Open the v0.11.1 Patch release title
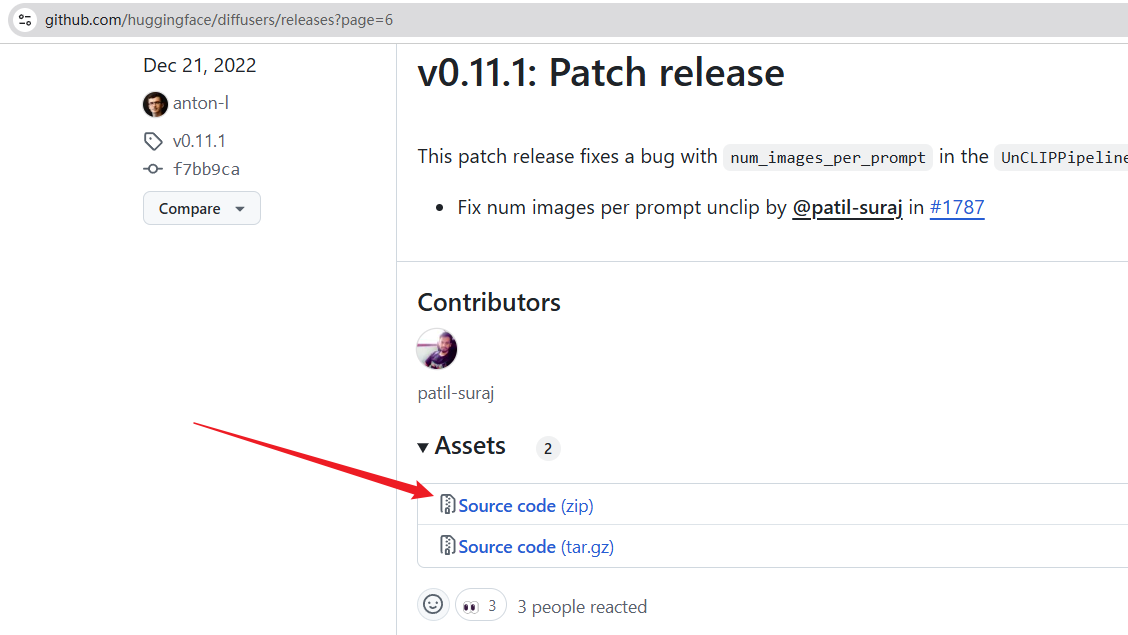 [600, 73]
